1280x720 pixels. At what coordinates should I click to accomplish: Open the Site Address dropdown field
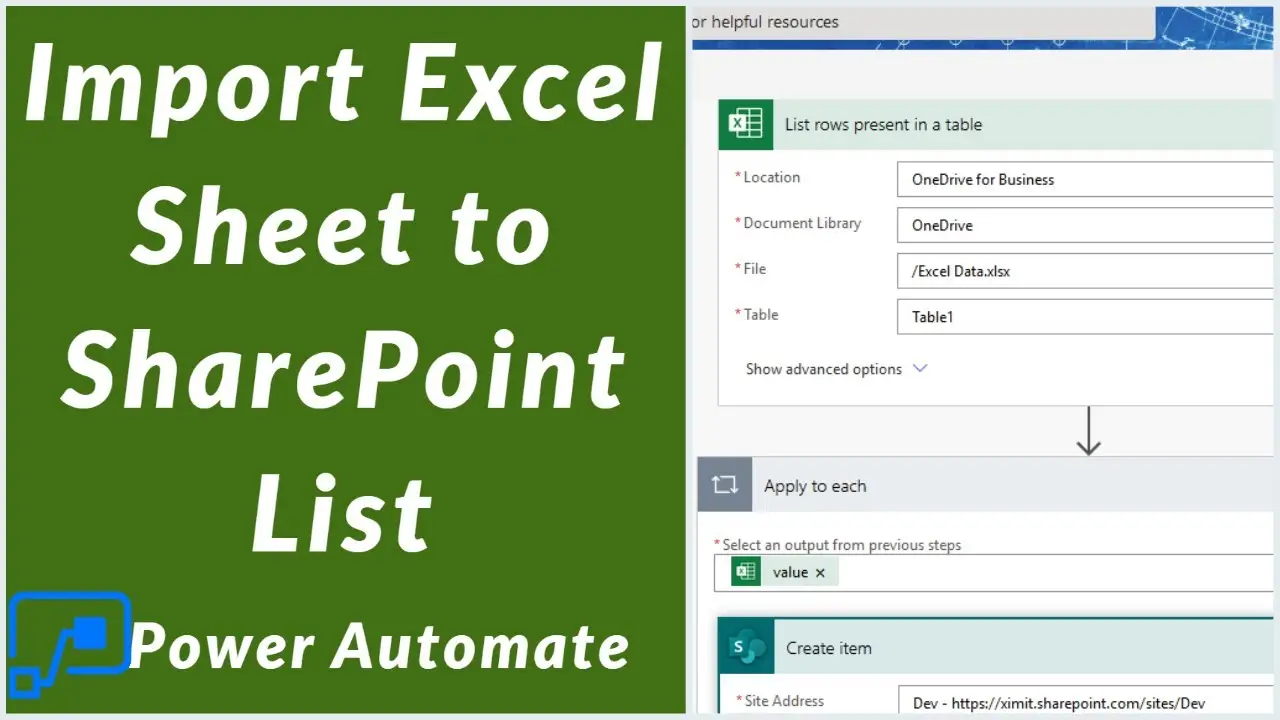click(1088, 702)
